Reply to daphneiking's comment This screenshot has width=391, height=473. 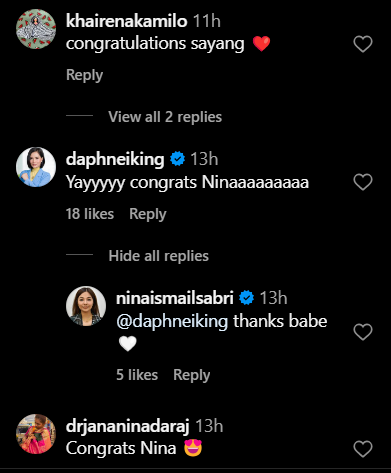click(148, 214)
